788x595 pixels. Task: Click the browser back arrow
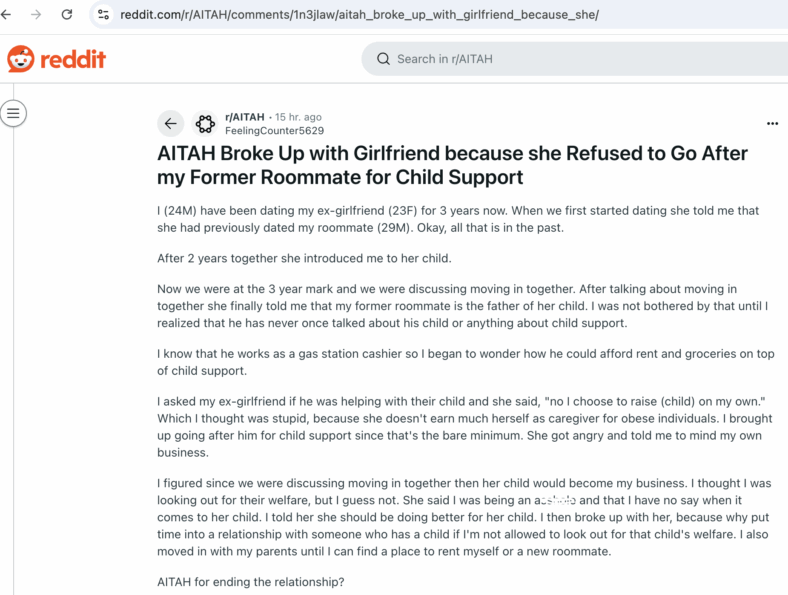6,15
